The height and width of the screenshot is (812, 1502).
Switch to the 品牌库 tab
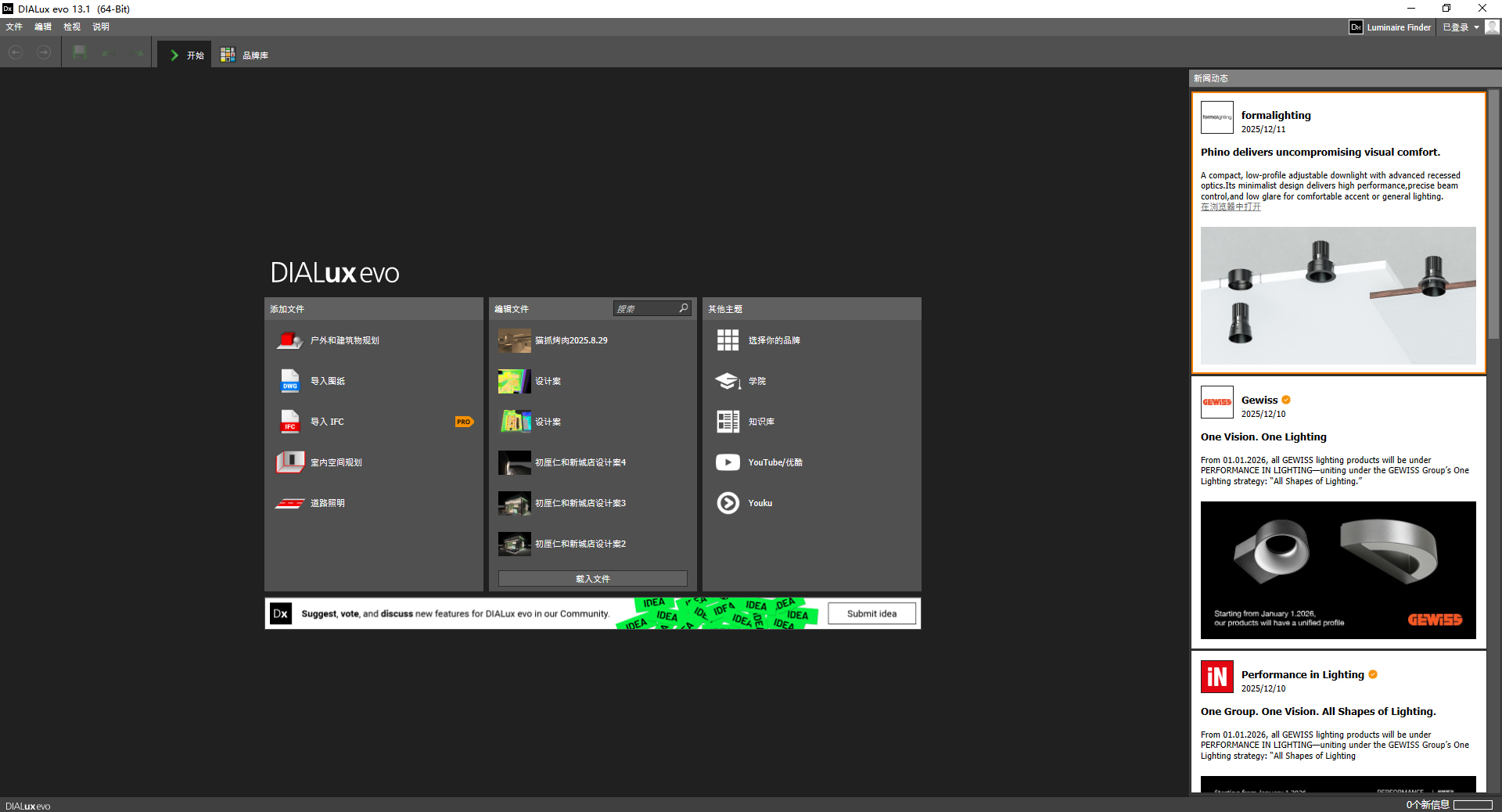point(244,55)
